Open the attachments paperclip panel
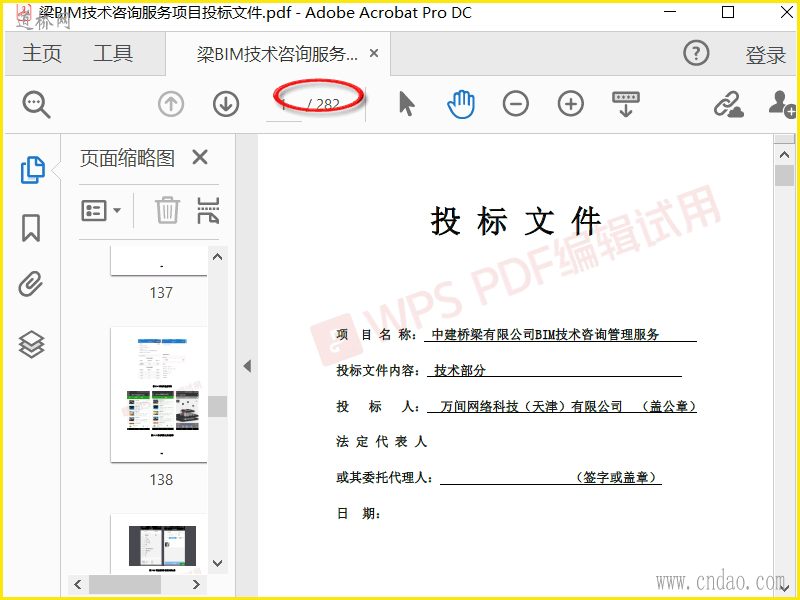Viewport: 800px width, 600px height. click(31, 284)
